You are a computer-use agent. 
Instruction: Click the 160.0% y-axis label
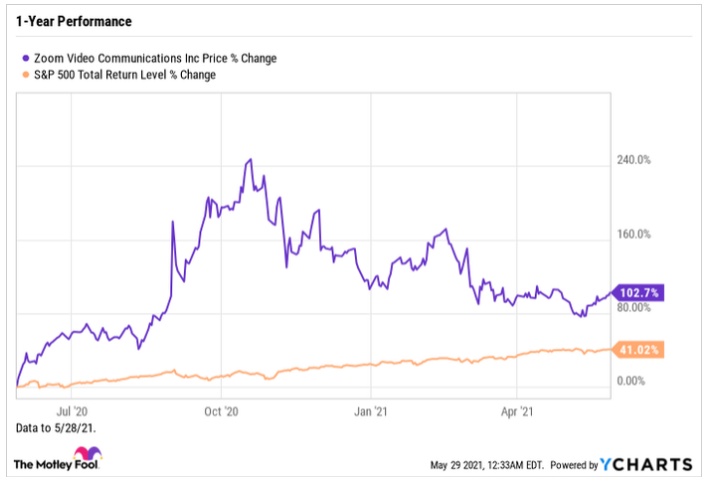[631, 234]
